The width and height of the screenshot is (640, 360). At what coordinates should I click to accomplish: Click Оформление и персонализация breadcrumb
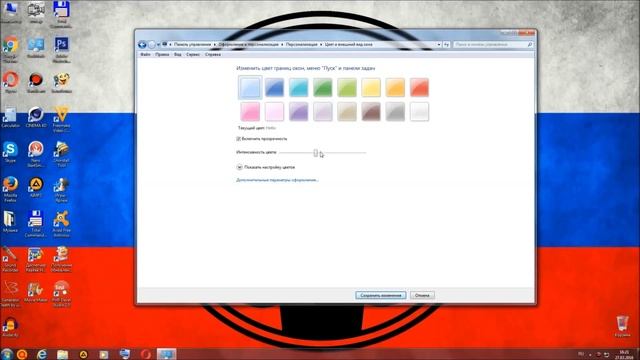pyautogui.click(x=248, y=44)
